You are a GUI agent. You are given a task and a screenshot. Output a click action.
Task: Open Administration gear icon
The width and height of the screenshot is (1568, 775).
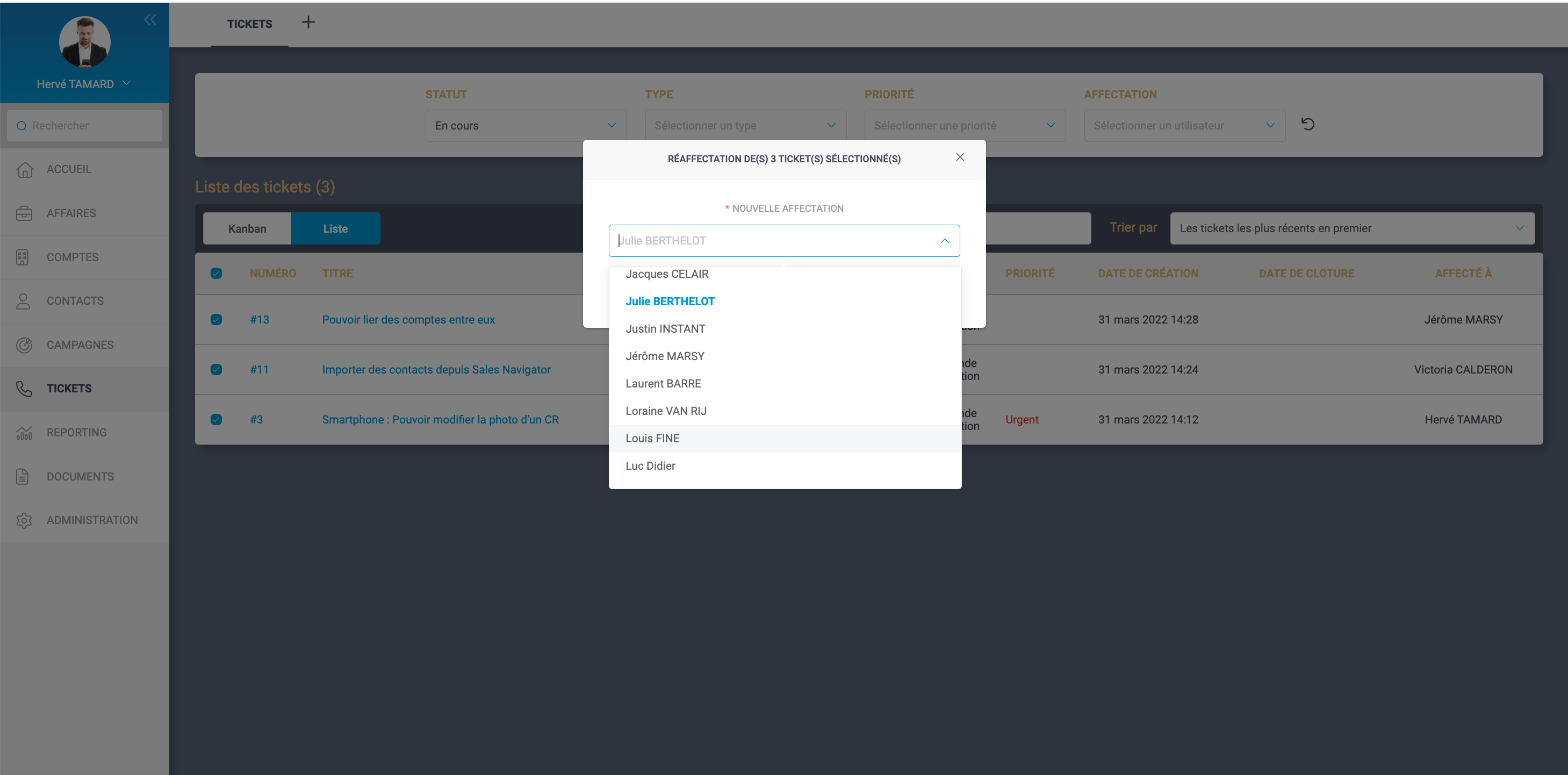point(24,521)
